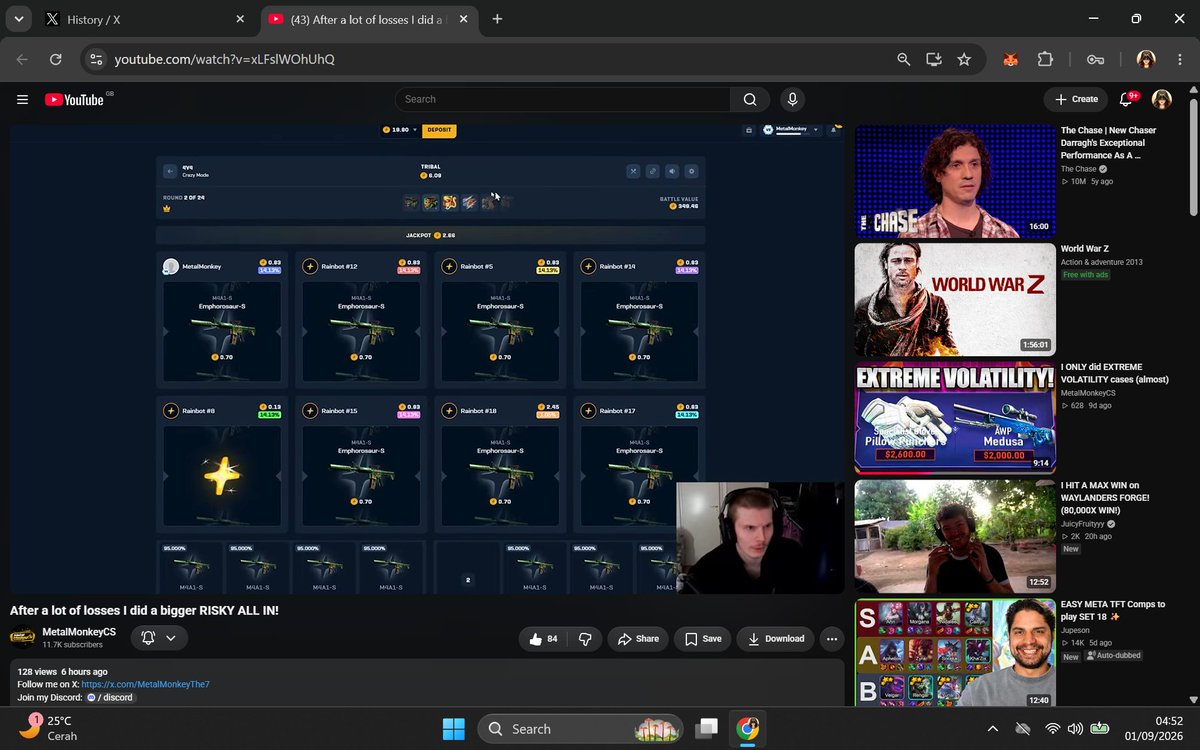Screen dimensions: 1200x750
Task: Download the video
Action: coord(776,639)
